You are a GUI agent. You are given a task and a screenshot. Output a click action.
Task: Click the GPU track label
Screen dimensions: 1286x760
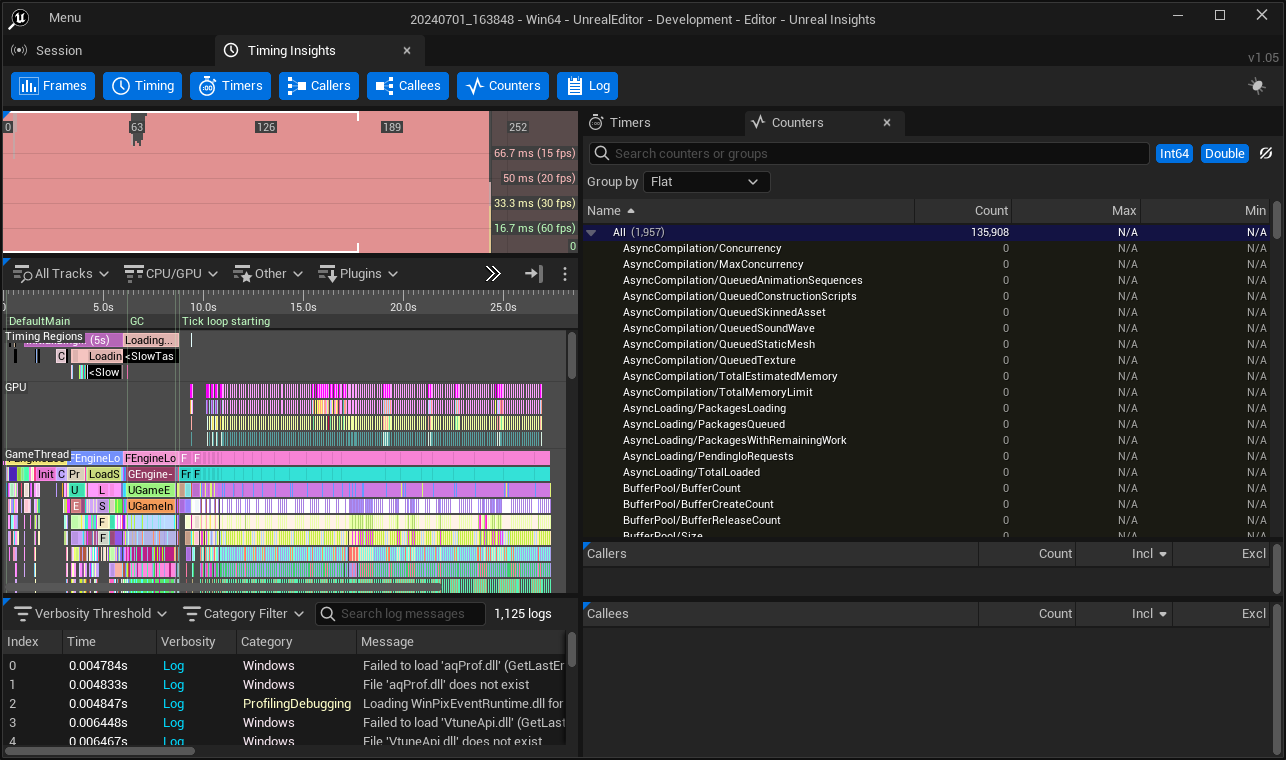16,387
